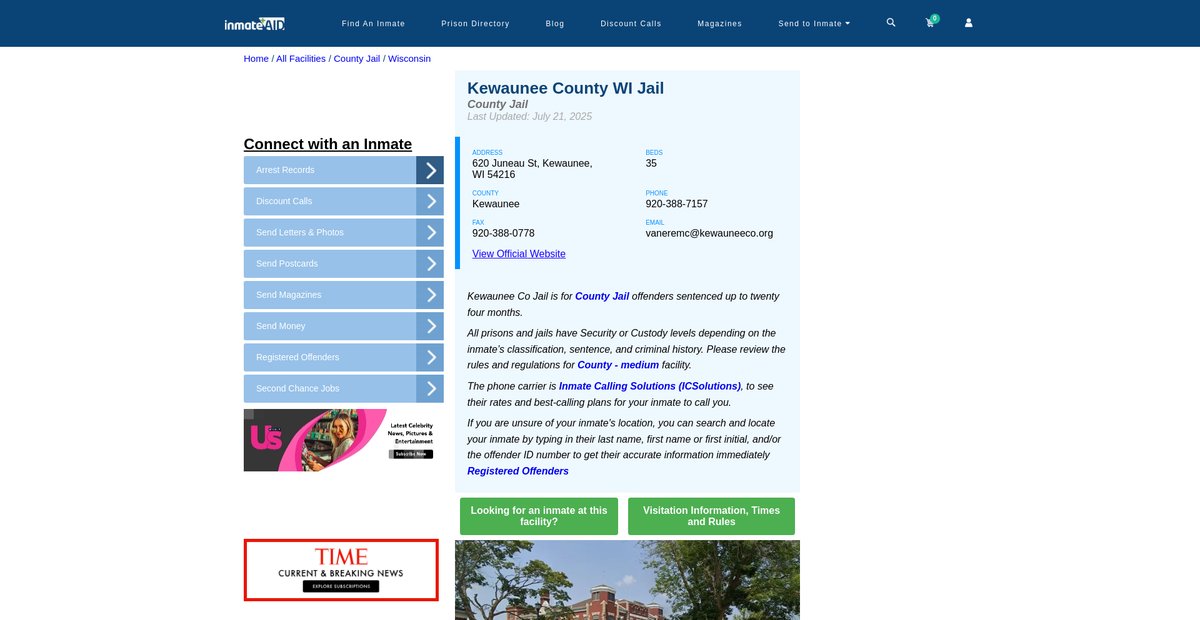Click the Home breadcrumb link
The width and height of the screenshot is (1200, 620).
pyautogui.click(x=256, y=59)
